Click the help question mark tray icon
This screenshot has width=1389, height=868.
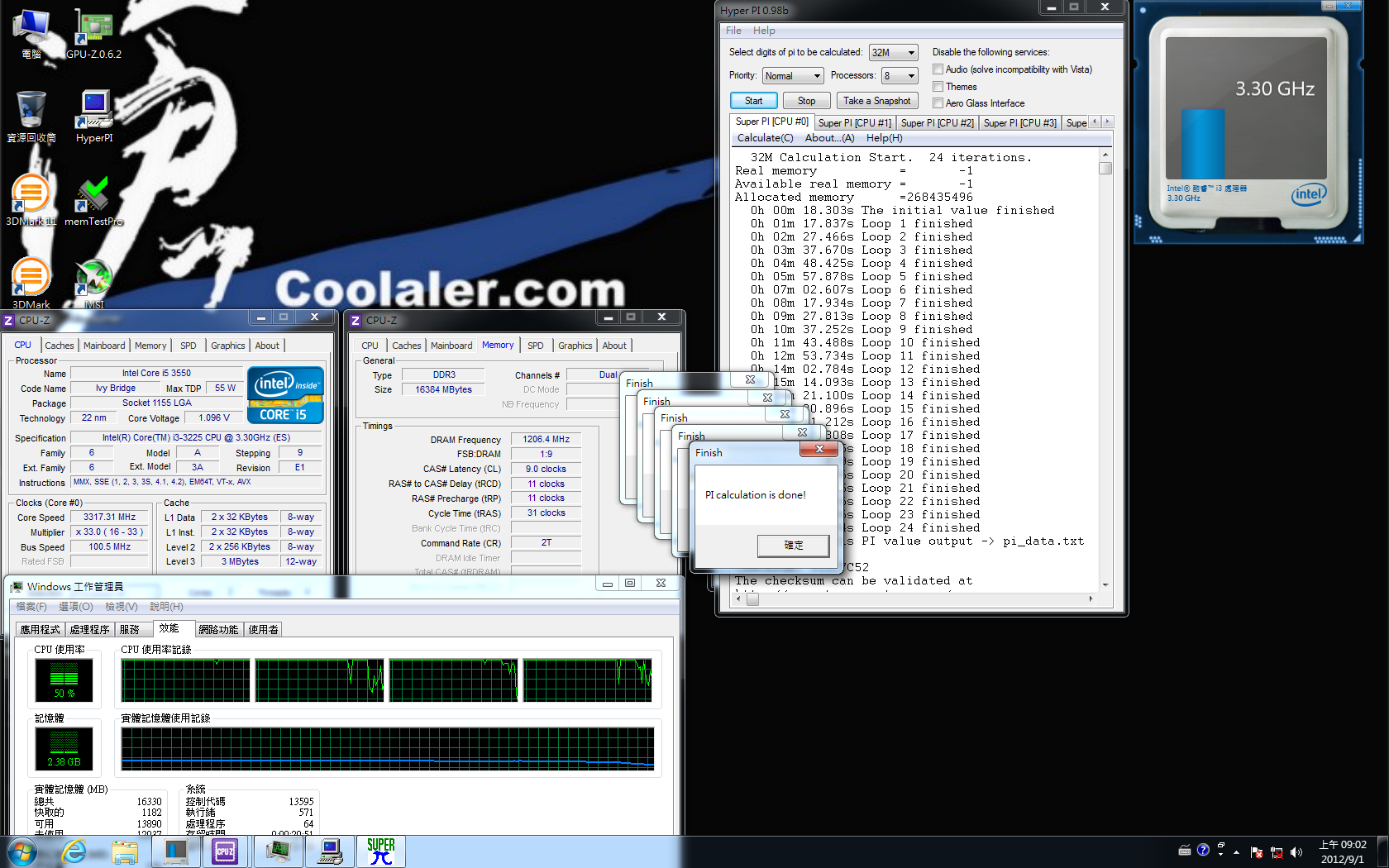tap(1203, 850)
